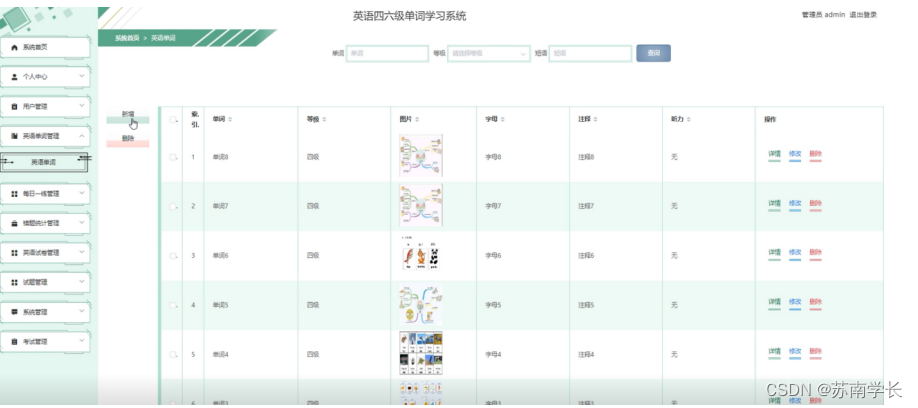Sort table by the 字母 column arrows
Image resolution: width=918 pixels, height=408 pixels.
[x=502, y=119]
